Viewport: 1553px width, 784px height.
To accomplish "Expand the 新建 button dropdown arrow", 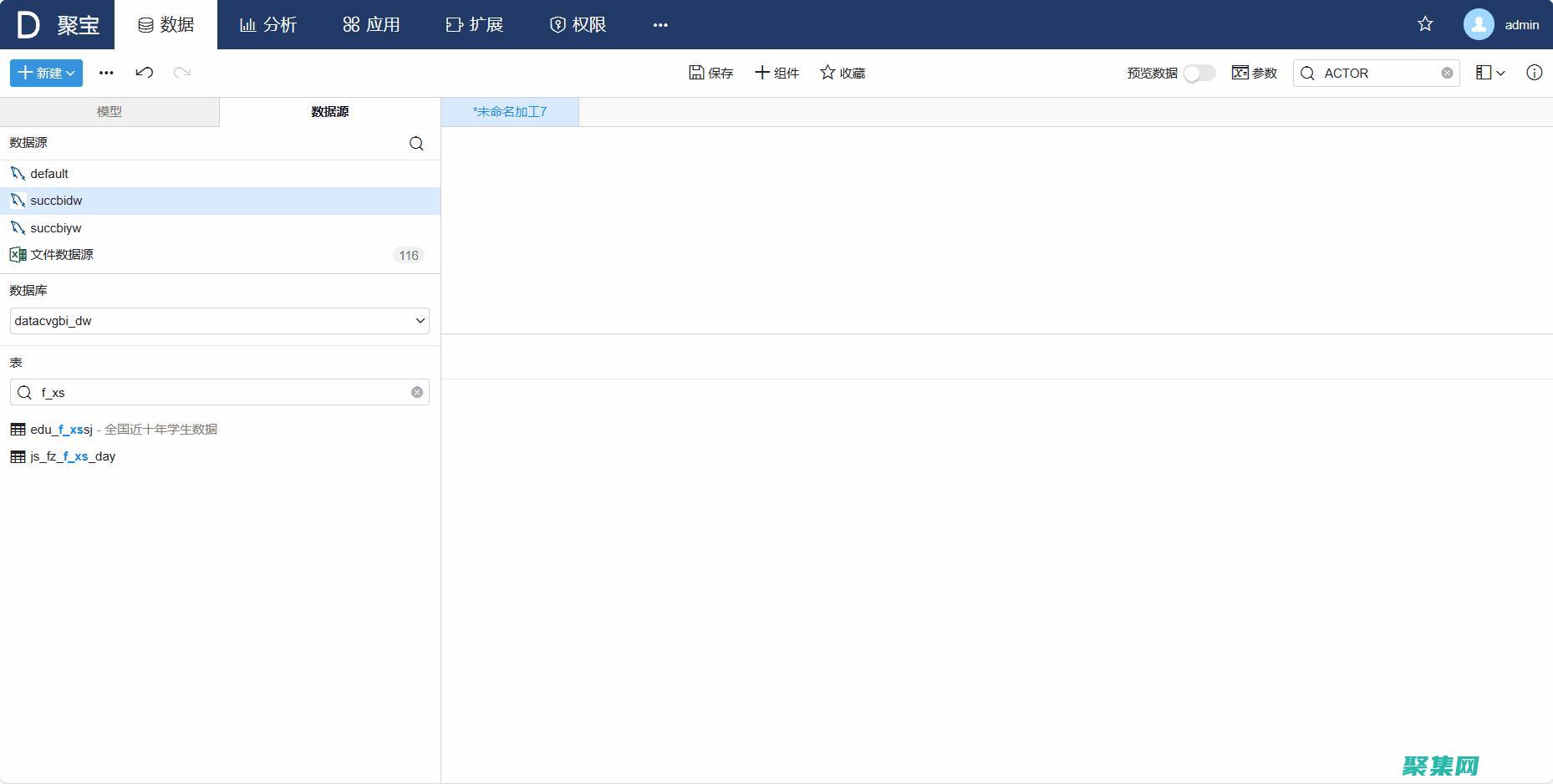I will [70, 73].
